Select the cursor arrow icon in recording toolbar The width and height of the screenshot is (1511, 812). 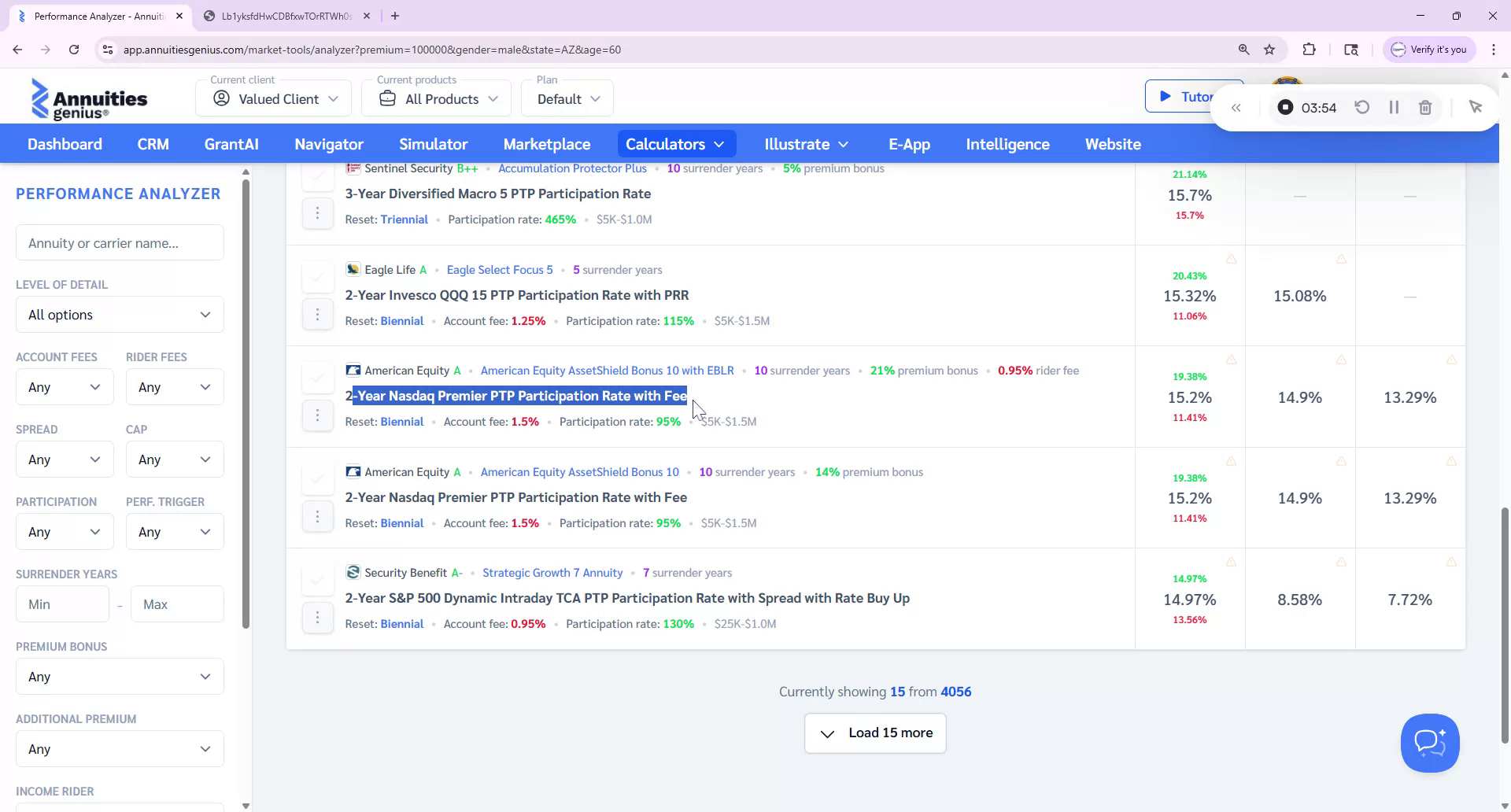coord(1476,106)
